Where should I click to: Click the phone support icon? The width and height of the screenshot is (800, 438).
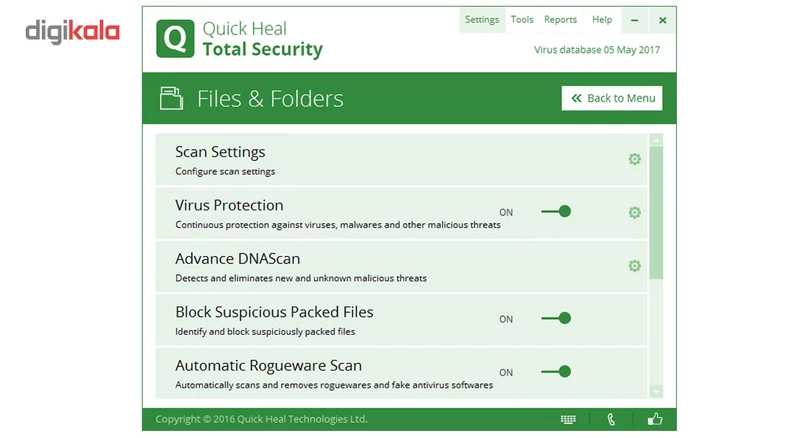(x=612, y=419)
